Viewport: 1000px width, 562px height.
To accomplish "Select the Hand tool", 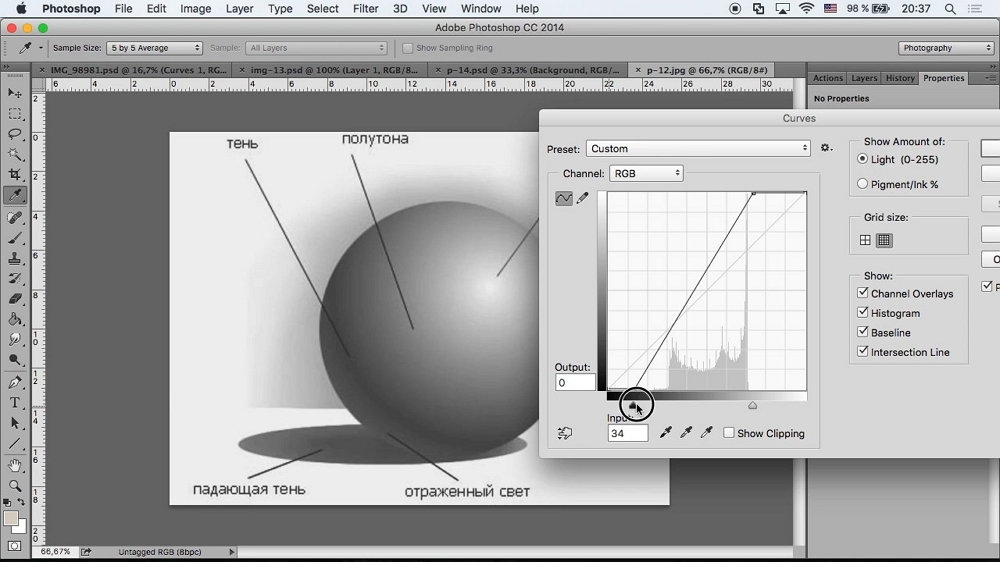I will (15, 466).
